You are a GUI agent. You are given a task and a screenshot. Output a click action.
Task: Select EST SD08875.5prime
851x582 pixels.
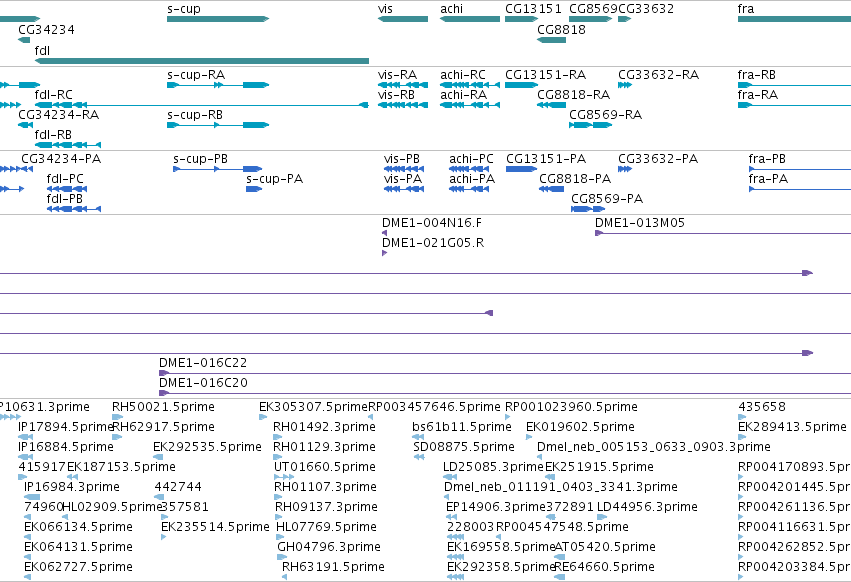coord(419,457)
